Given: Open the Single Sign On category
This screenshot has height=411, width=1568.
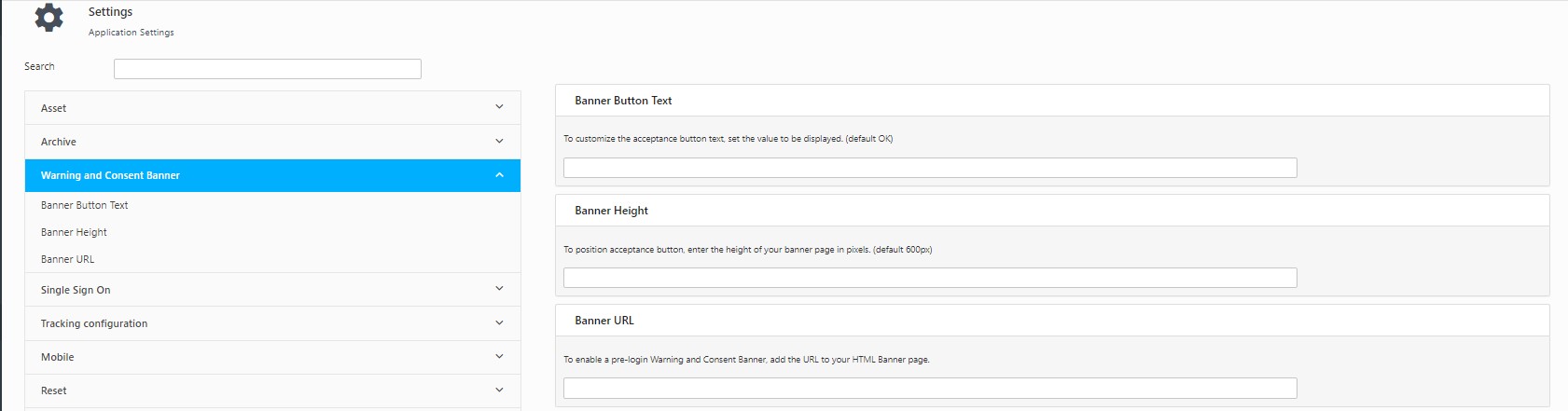Looking at the screenshot, I should 272,290.
